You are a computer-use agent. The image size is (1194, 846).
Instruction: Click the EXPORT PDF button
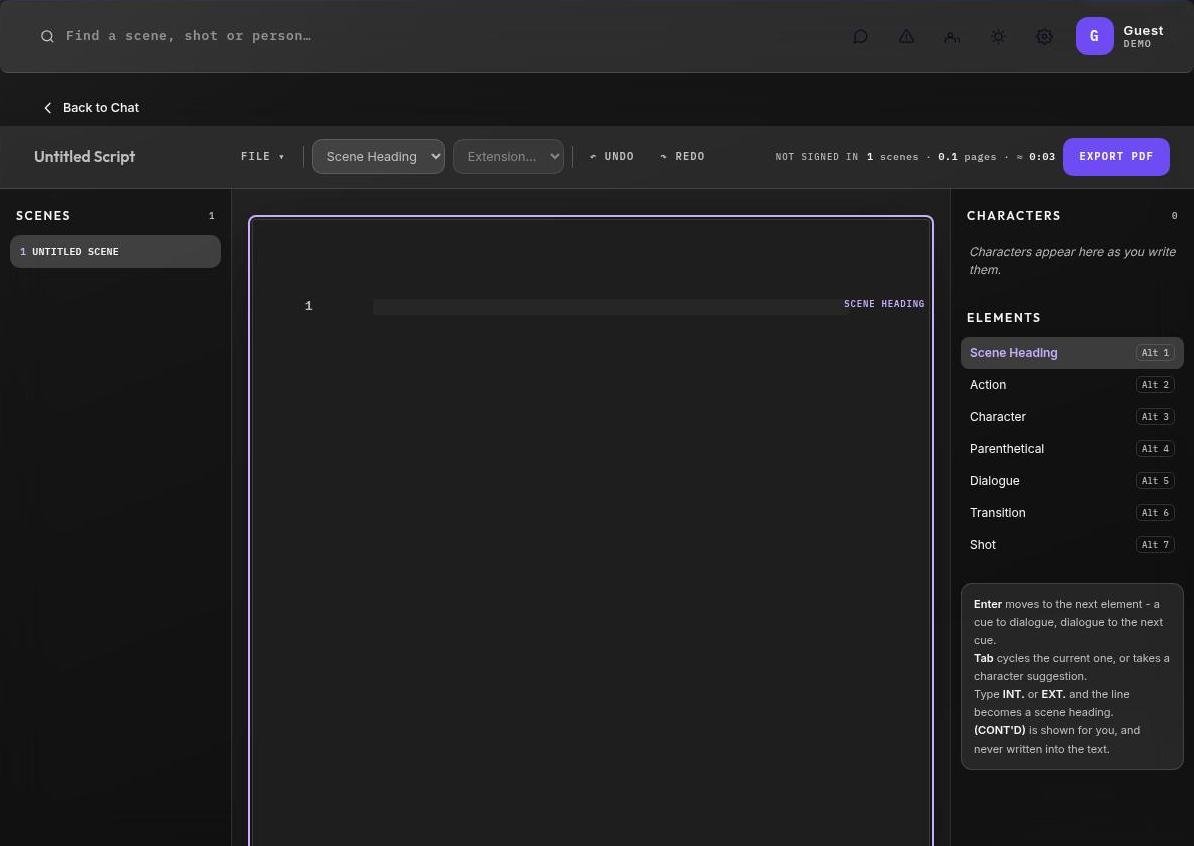(1116, 157)
